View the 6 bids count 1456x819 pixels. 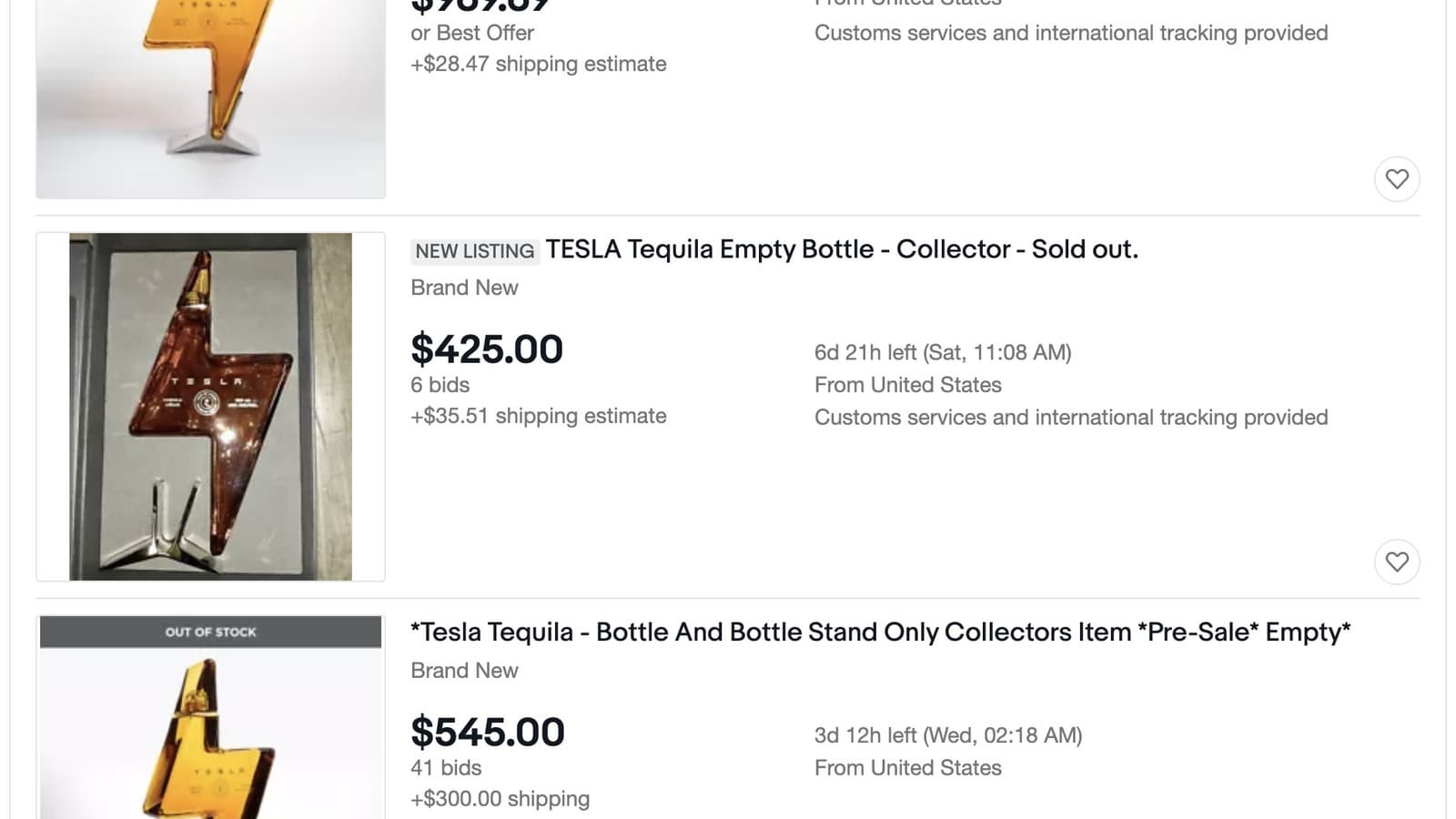pyautogui.click(x=440, y=385)
